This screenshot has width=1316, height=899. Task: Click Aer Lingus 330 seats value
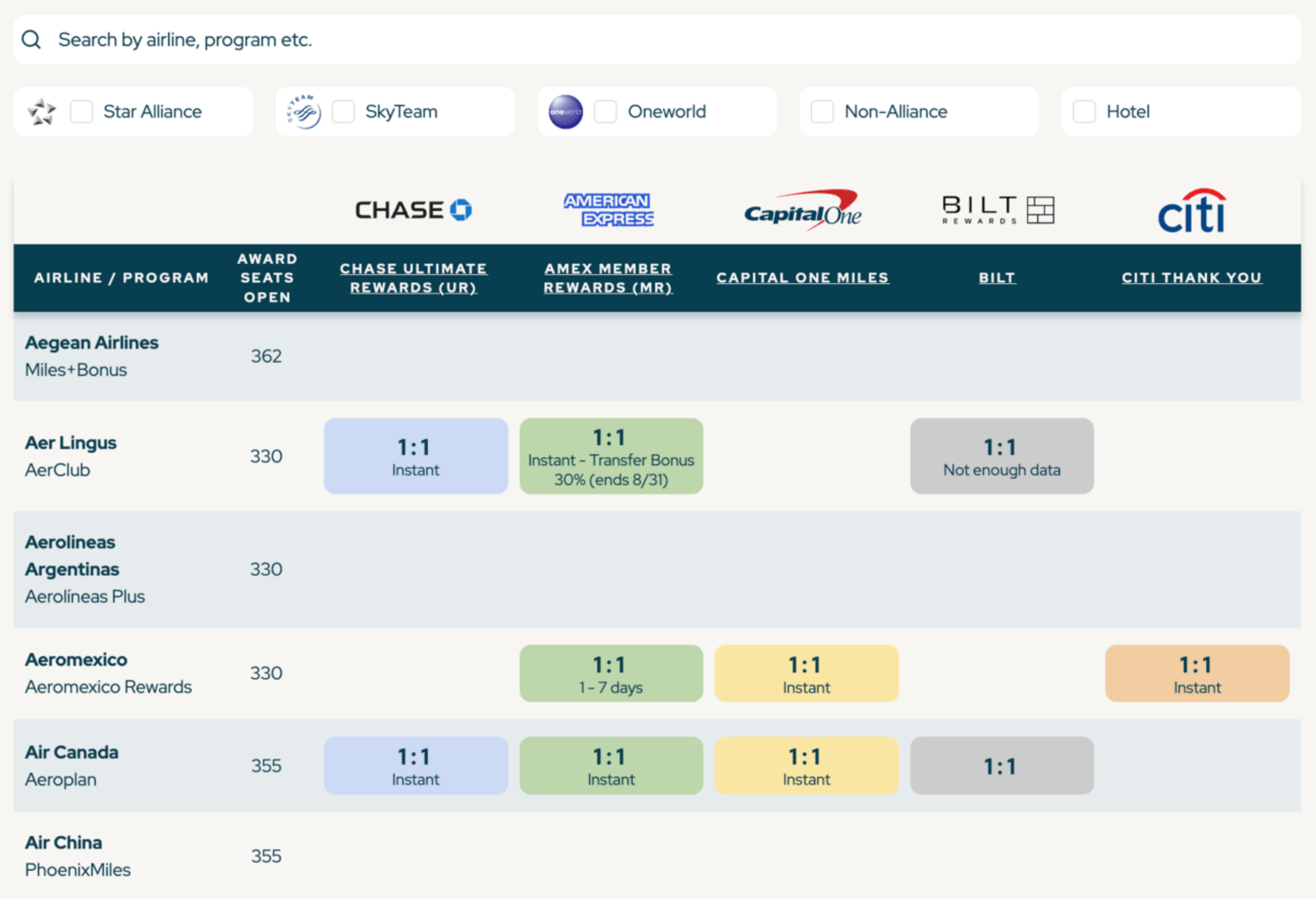(266, 456)
